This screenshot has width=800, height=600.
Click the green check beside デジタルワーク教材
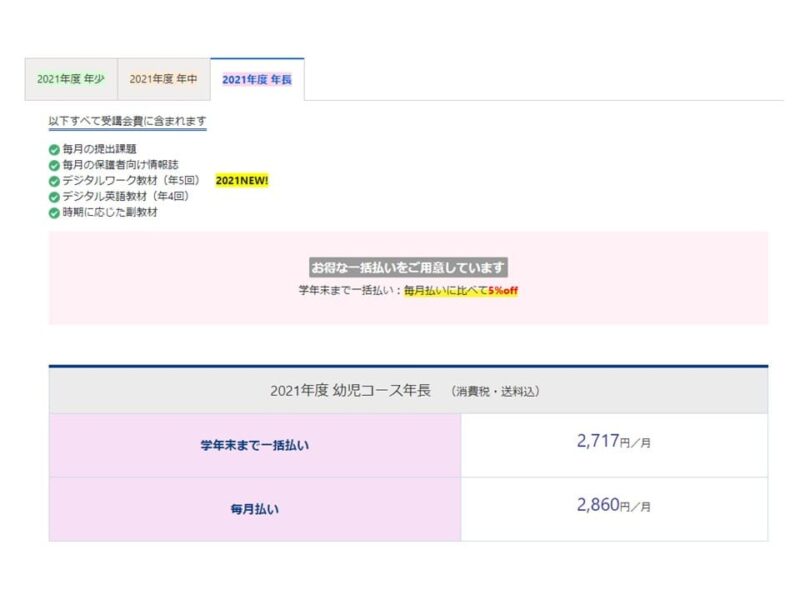coord(54,181)
